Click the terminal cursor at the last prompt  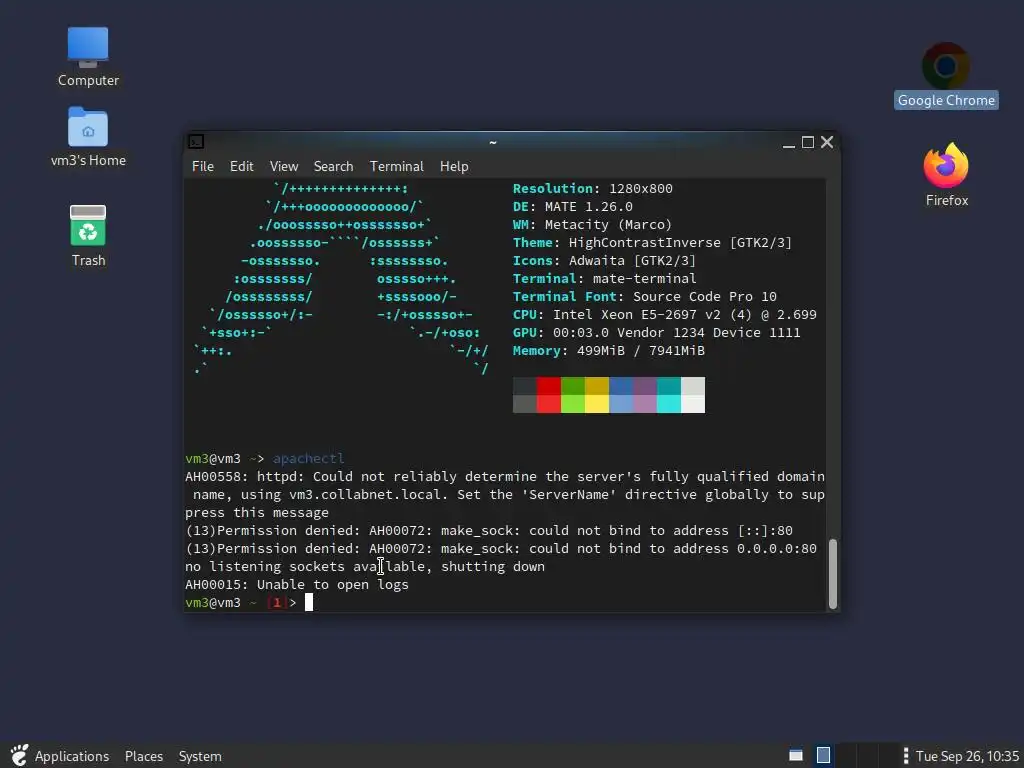pyautogui.click(x=309, y=602)
